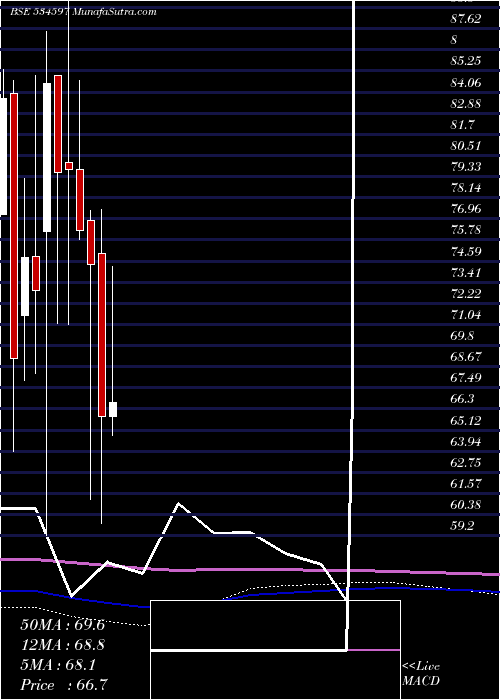This screenshot has width=500, height=700.
Task: Click the 71.04 price axis label
Action: [466, 315]
